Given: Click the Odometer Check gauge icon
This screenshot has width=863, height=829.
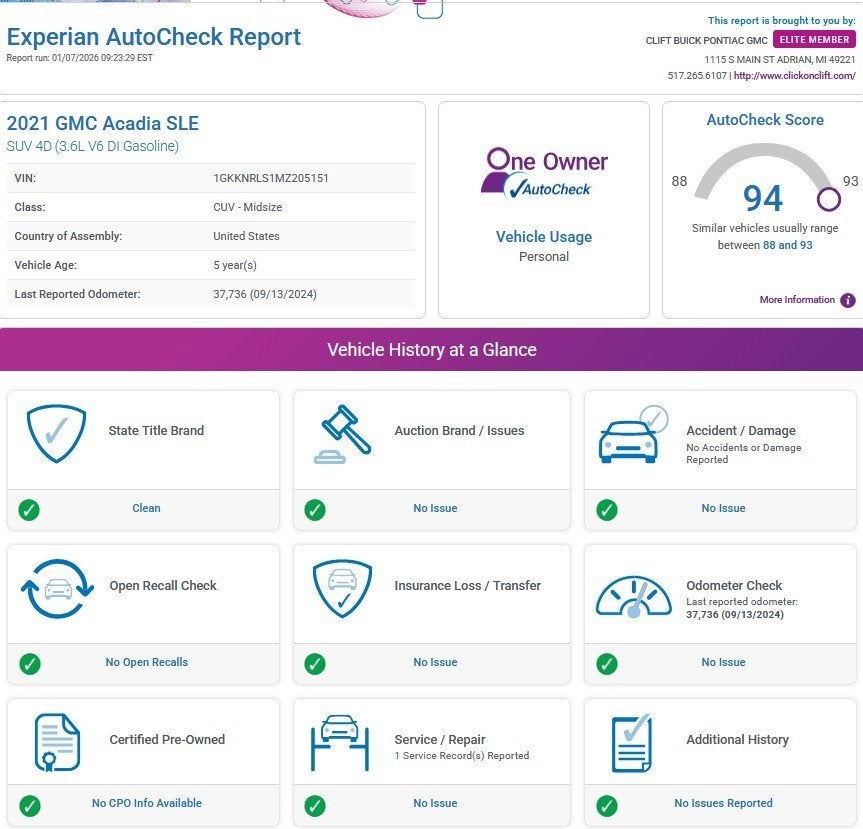Looking at the screenshot, I should [x=633, y=596].
